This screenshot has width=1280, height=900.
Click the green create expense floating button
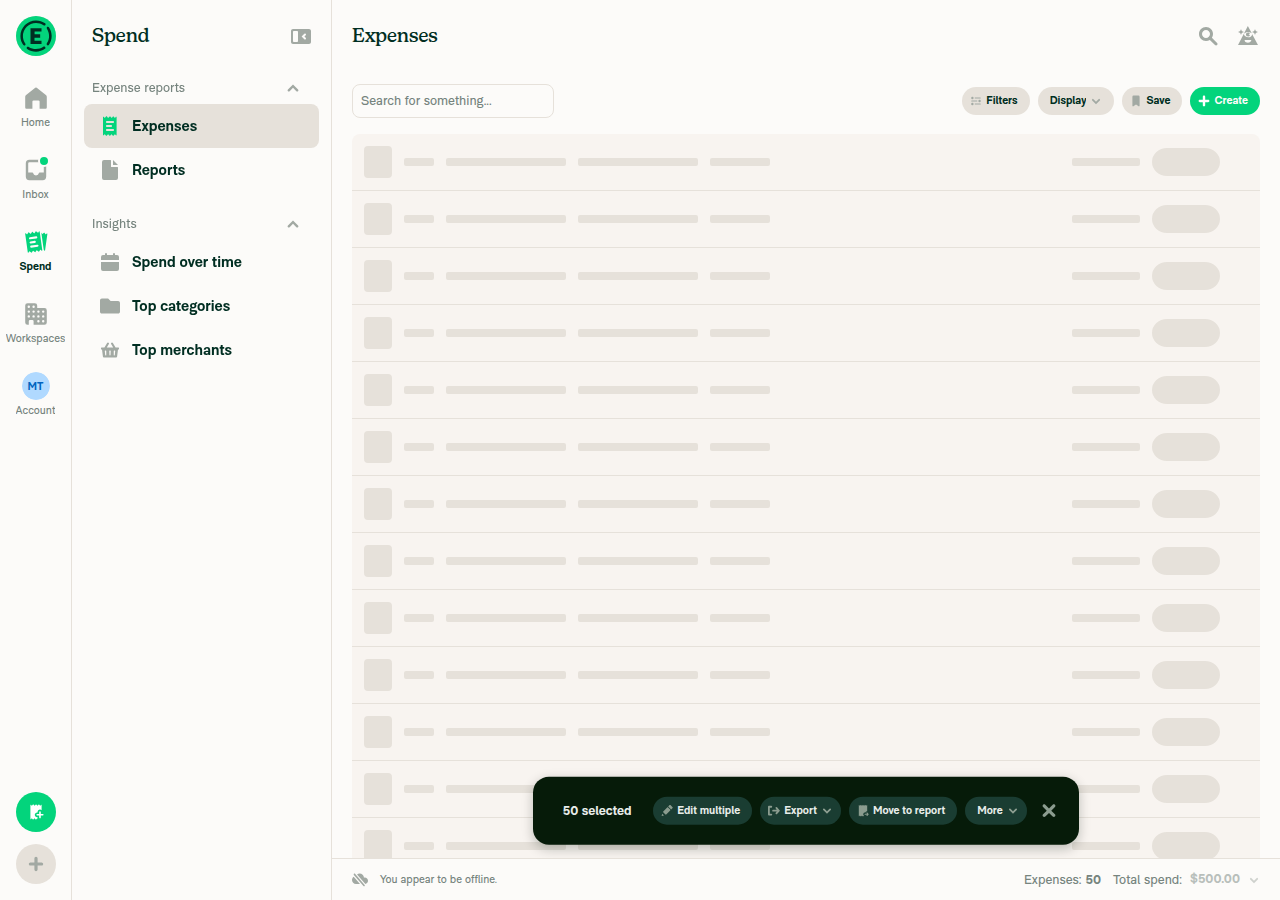(36, 812)
